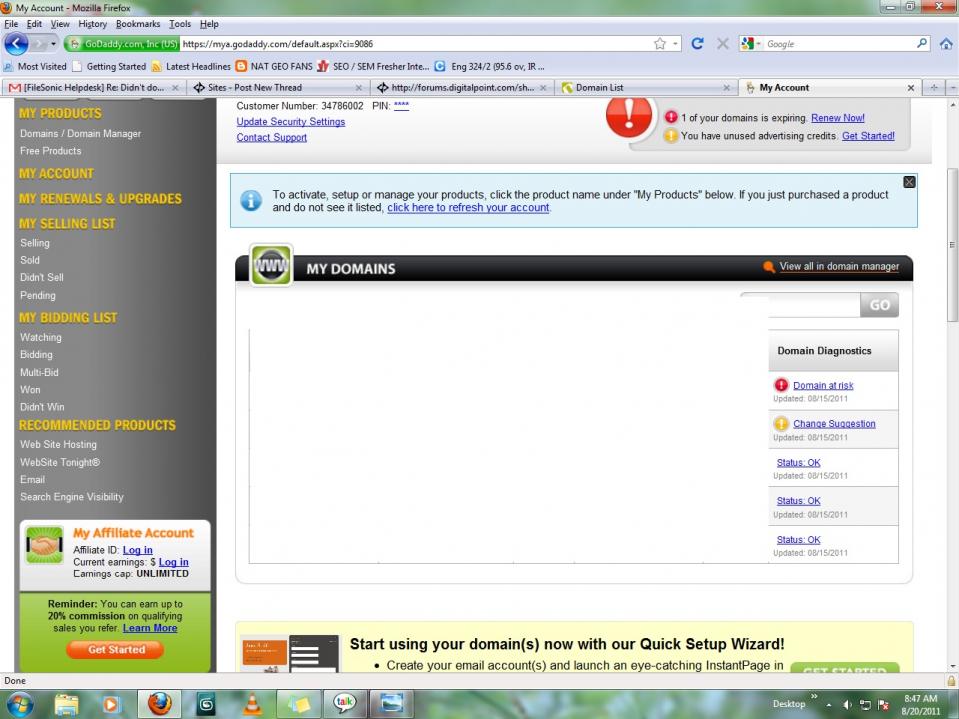Switch to the Domain List tab
959x719 pixels.
point(646,87)
